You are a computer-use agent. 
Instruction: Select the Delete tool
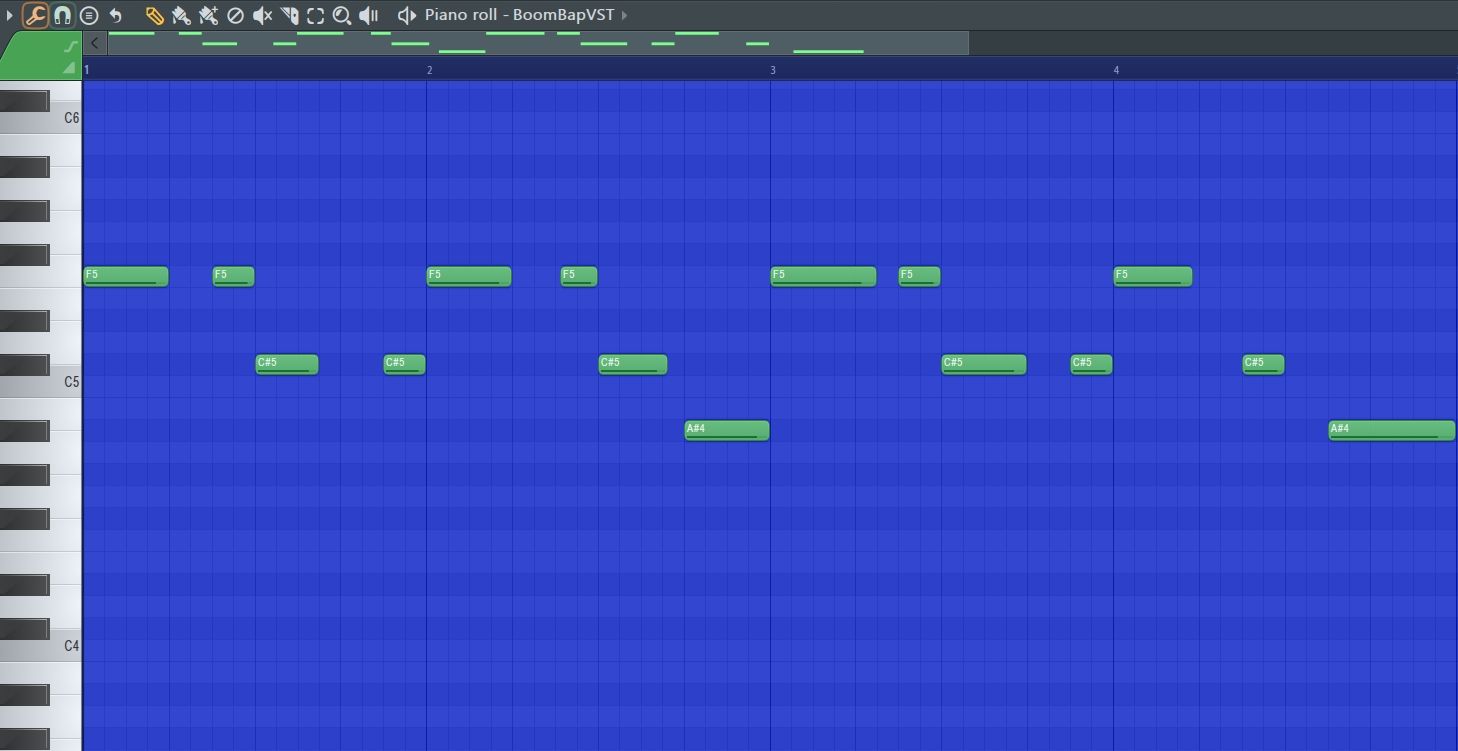coord(236,15)
